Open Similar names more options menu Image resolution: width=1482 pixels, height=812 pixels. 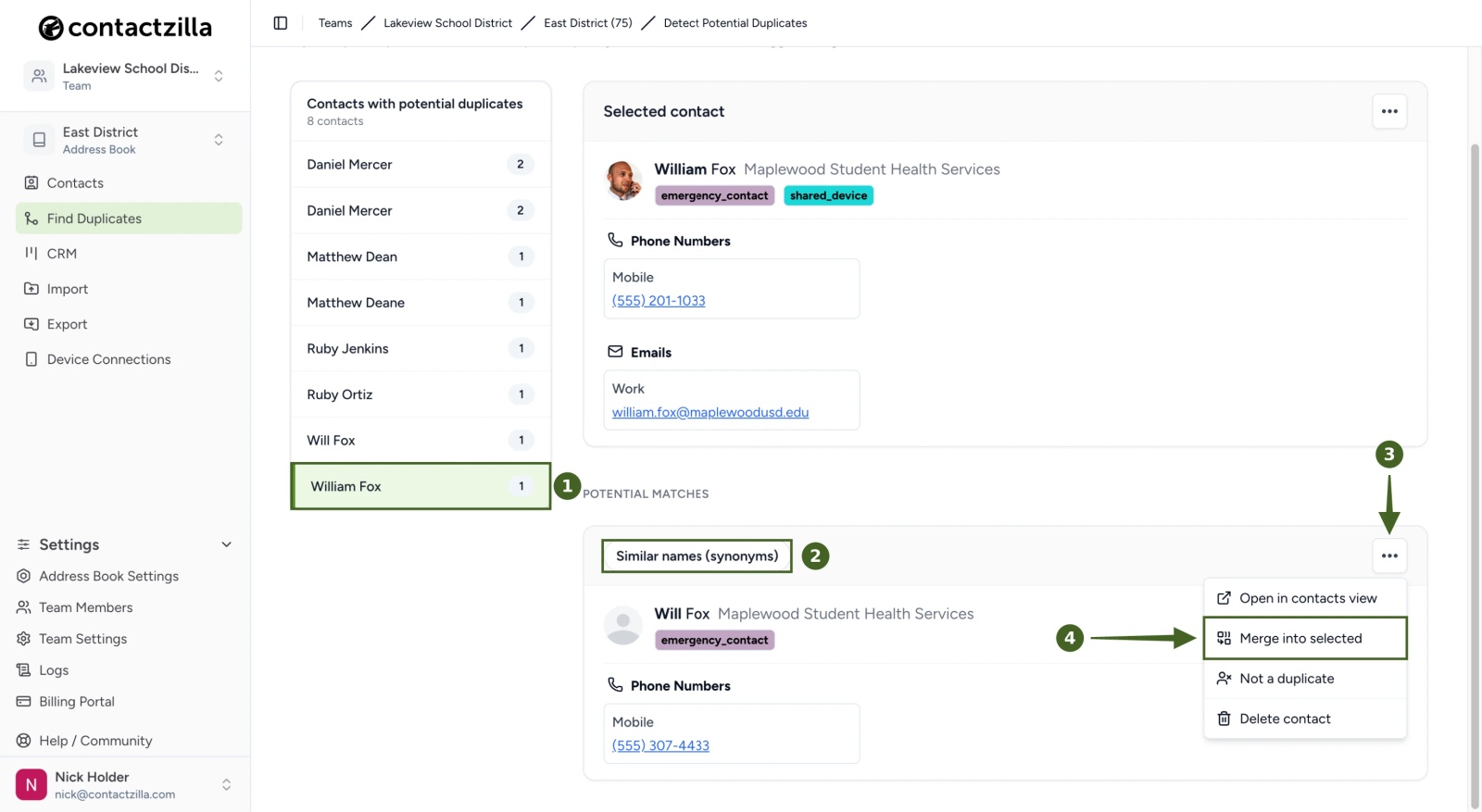[1389, 556]
